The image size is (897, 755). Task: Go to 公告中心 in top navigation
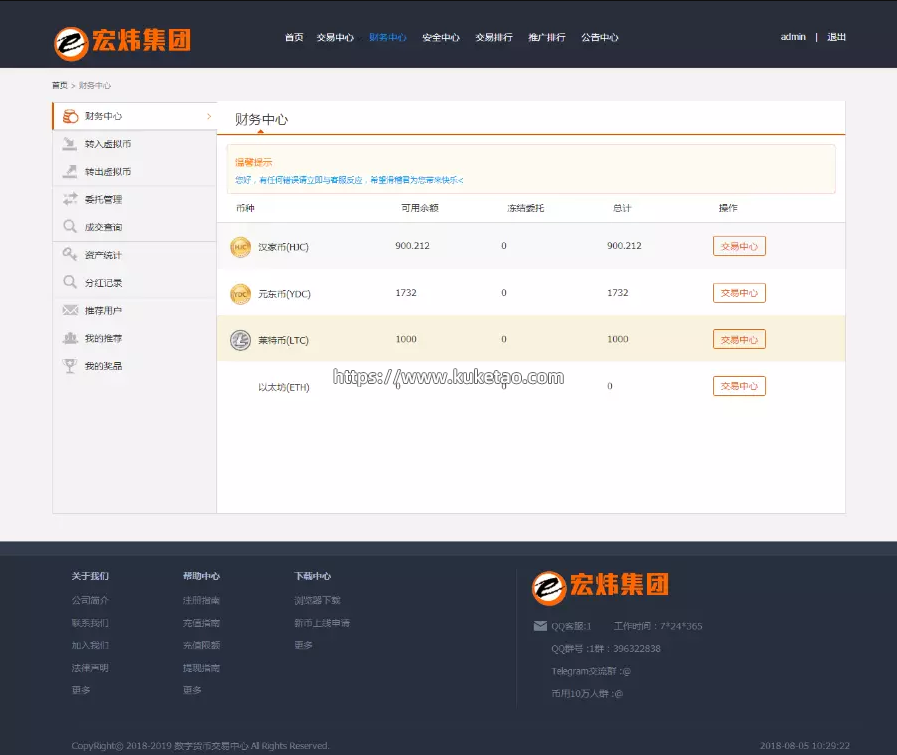(x=600, y=37)
